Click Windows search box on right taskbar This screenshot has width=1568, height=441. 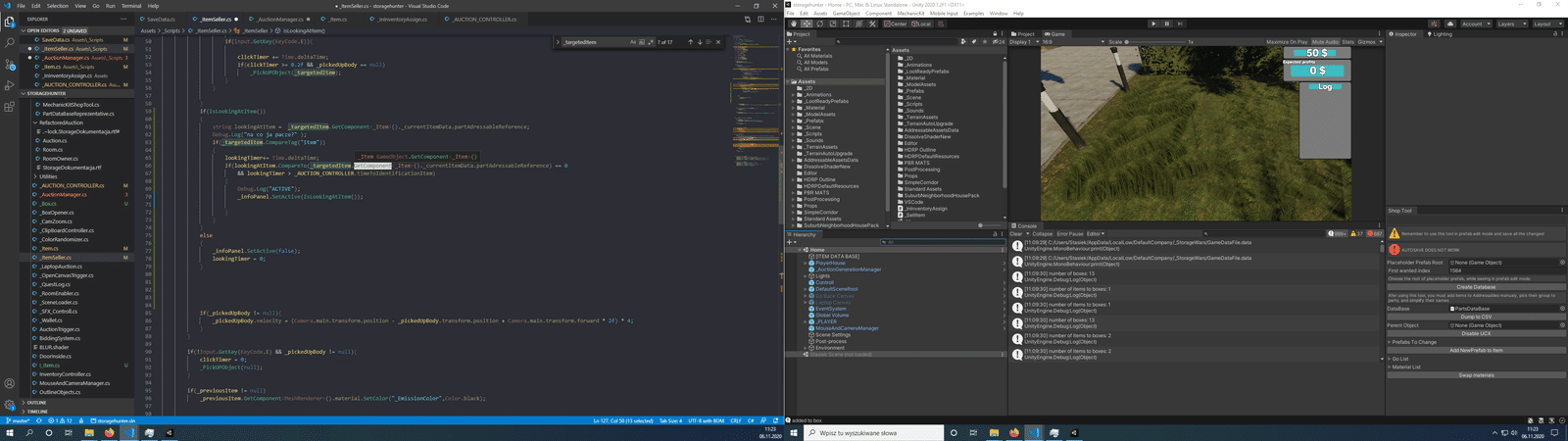(x=872, y=432)
